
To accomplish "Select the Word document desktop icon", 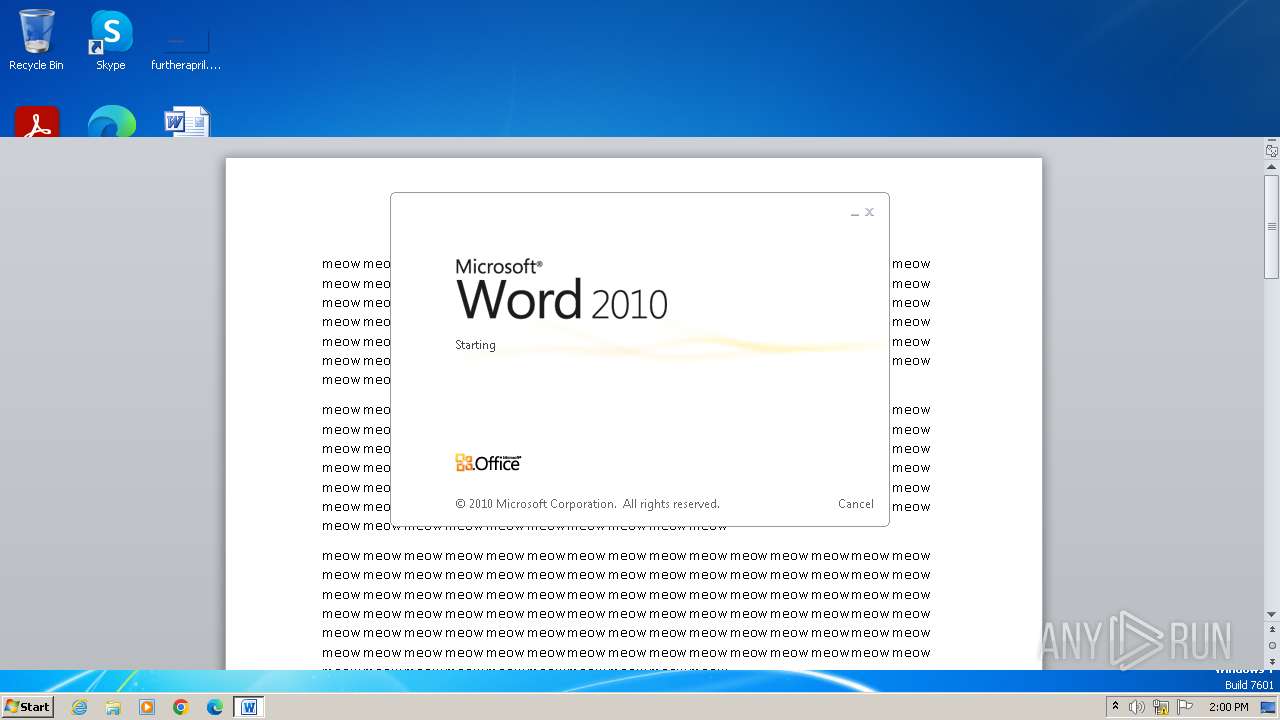I will pyautogui.click(x=186, y=122).
